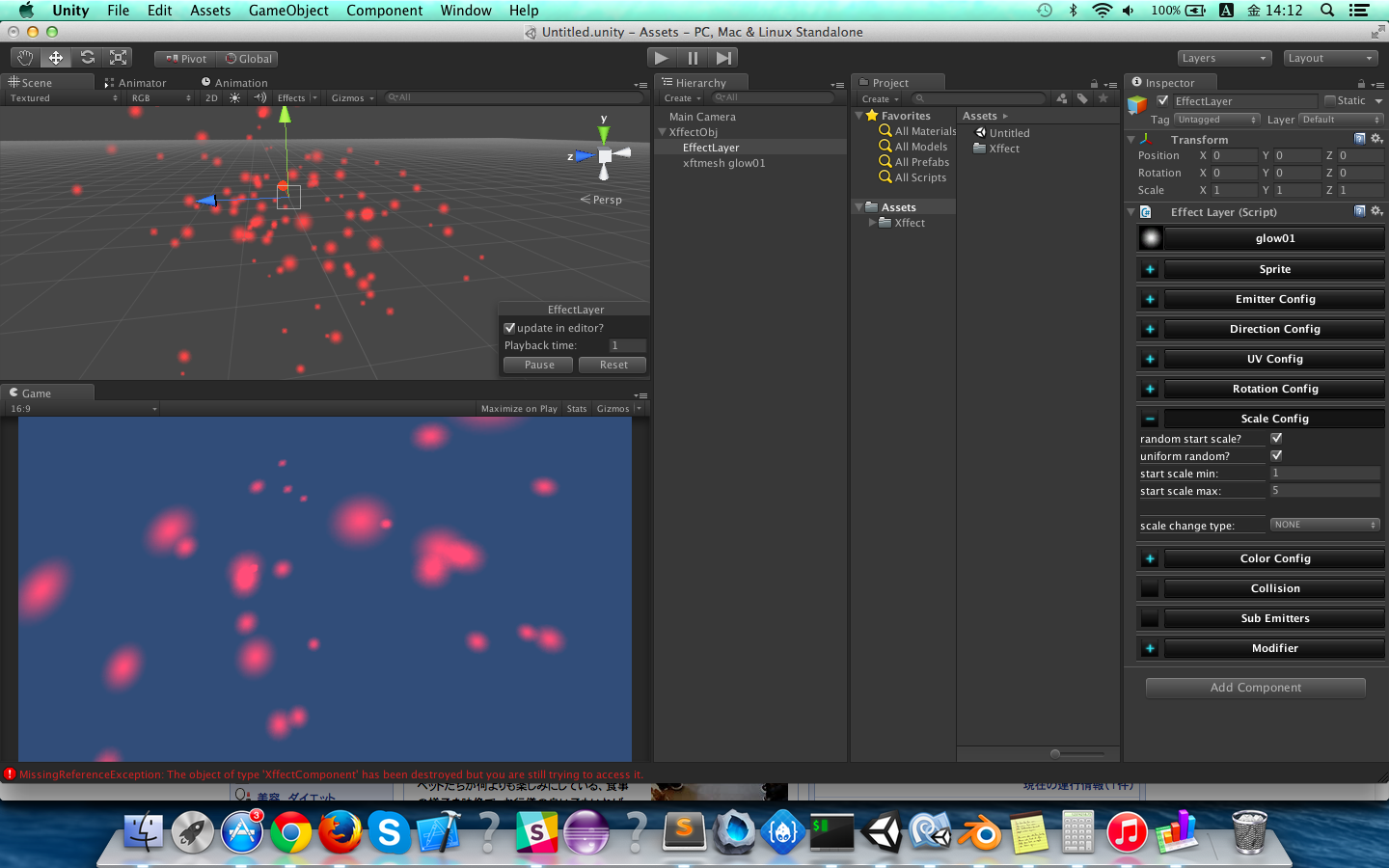Click the Inspector lock icon
1389x868 pixels.
pos(1361,84)
